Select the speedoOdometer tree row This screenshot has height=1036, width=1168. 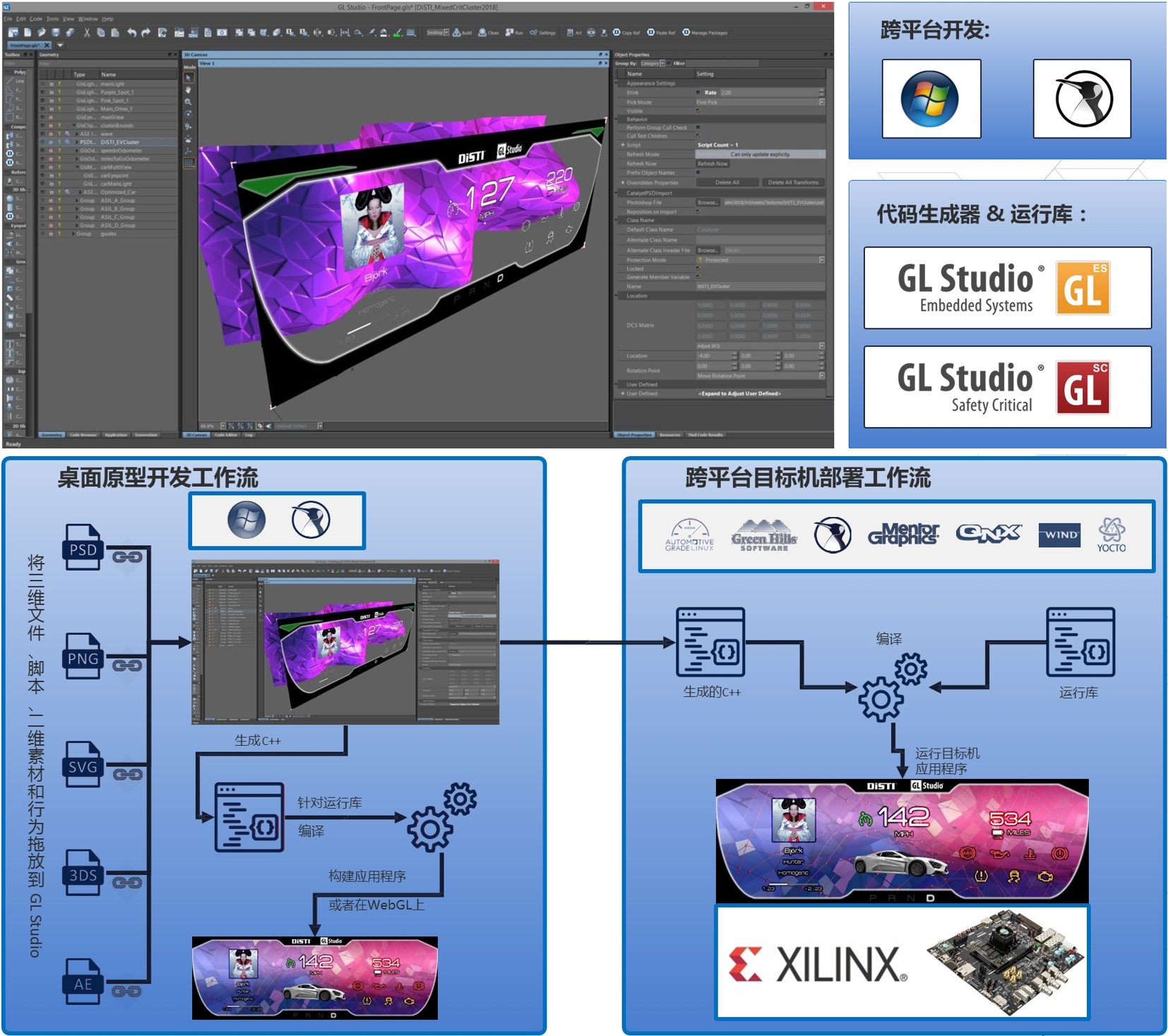click(107, 150)
